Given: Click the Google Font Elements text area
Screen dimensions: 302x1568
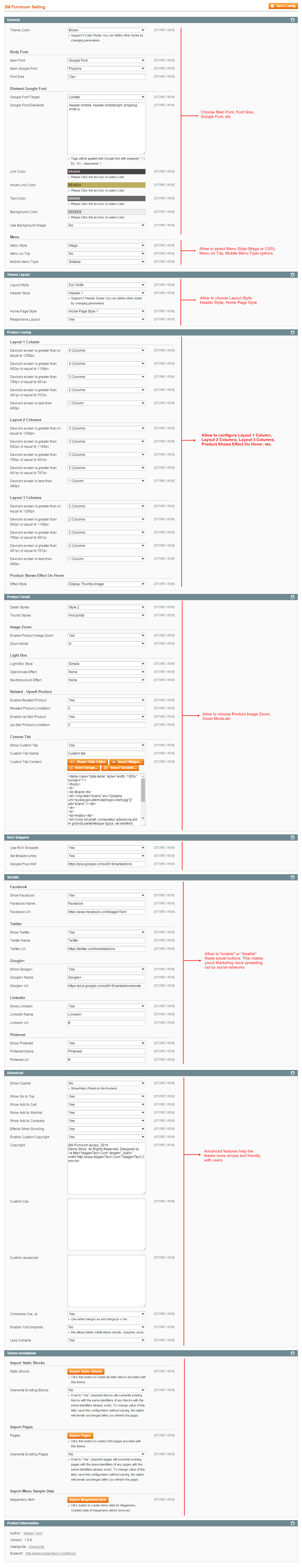Looking at the screenshot, I should (x=106, y=129).
